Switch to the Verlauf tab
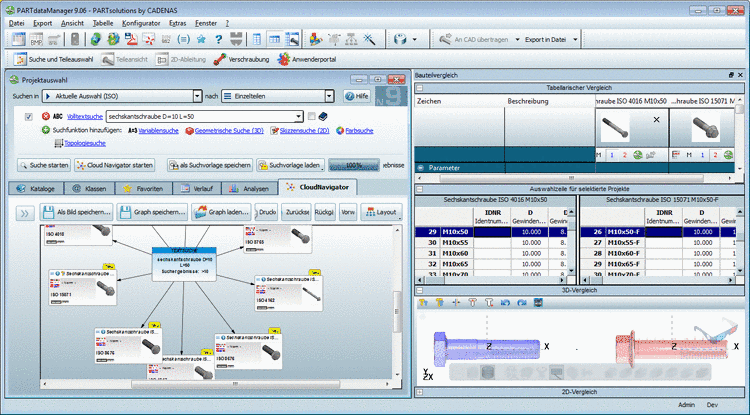Image resolution: width=750 pixels, height=415 pixels. tap(197, 188)
